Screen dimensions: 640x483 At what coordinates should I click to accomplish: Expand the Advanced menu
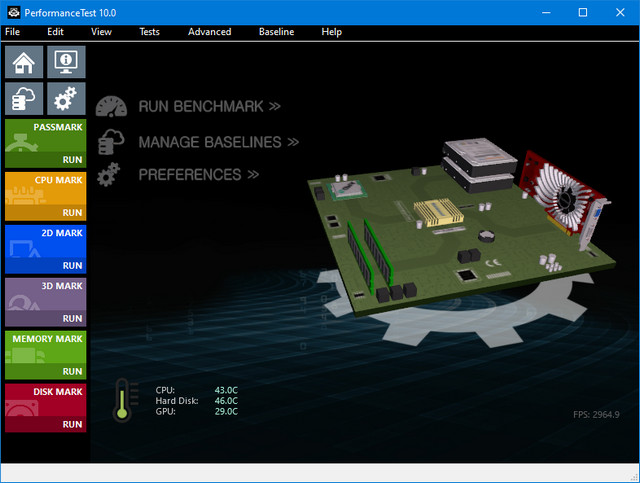pyautogui.click(x=209, y=32)
